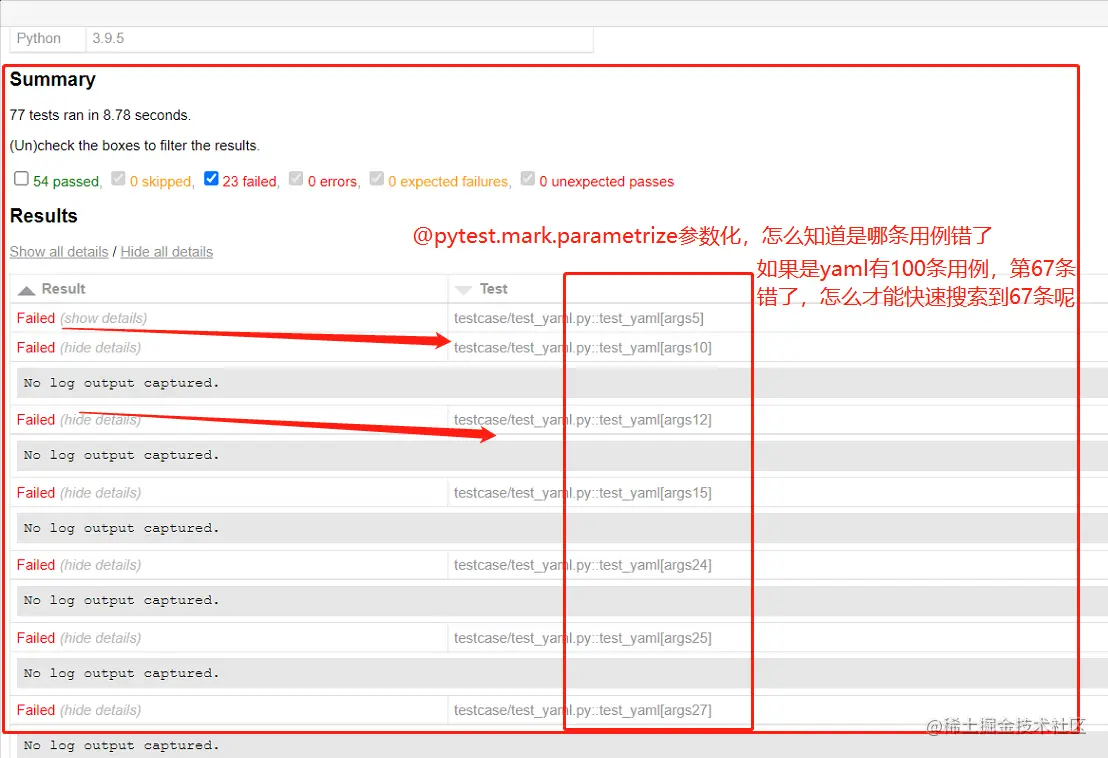Hide details for the args15 failed row
Viewport: 1108px width, 758px height.
(x=100, y=492)
